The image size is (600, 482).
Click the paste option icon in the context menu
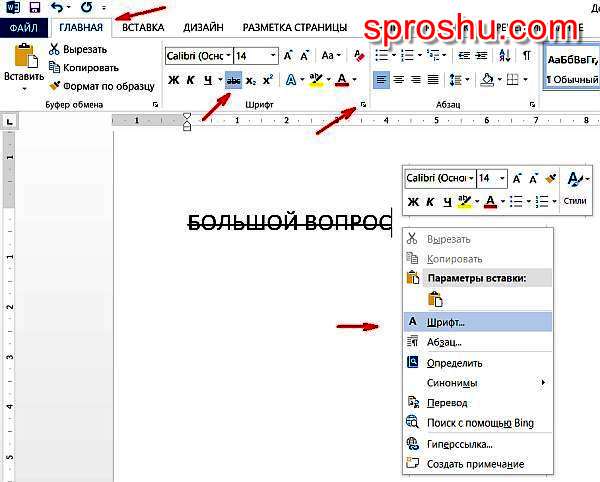435,299
